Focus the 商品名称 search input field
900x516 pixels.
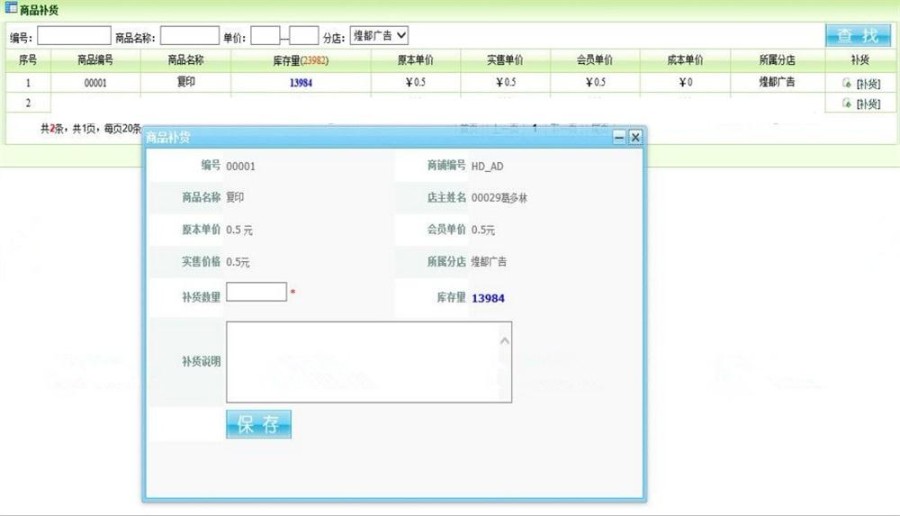coord(189,36)
